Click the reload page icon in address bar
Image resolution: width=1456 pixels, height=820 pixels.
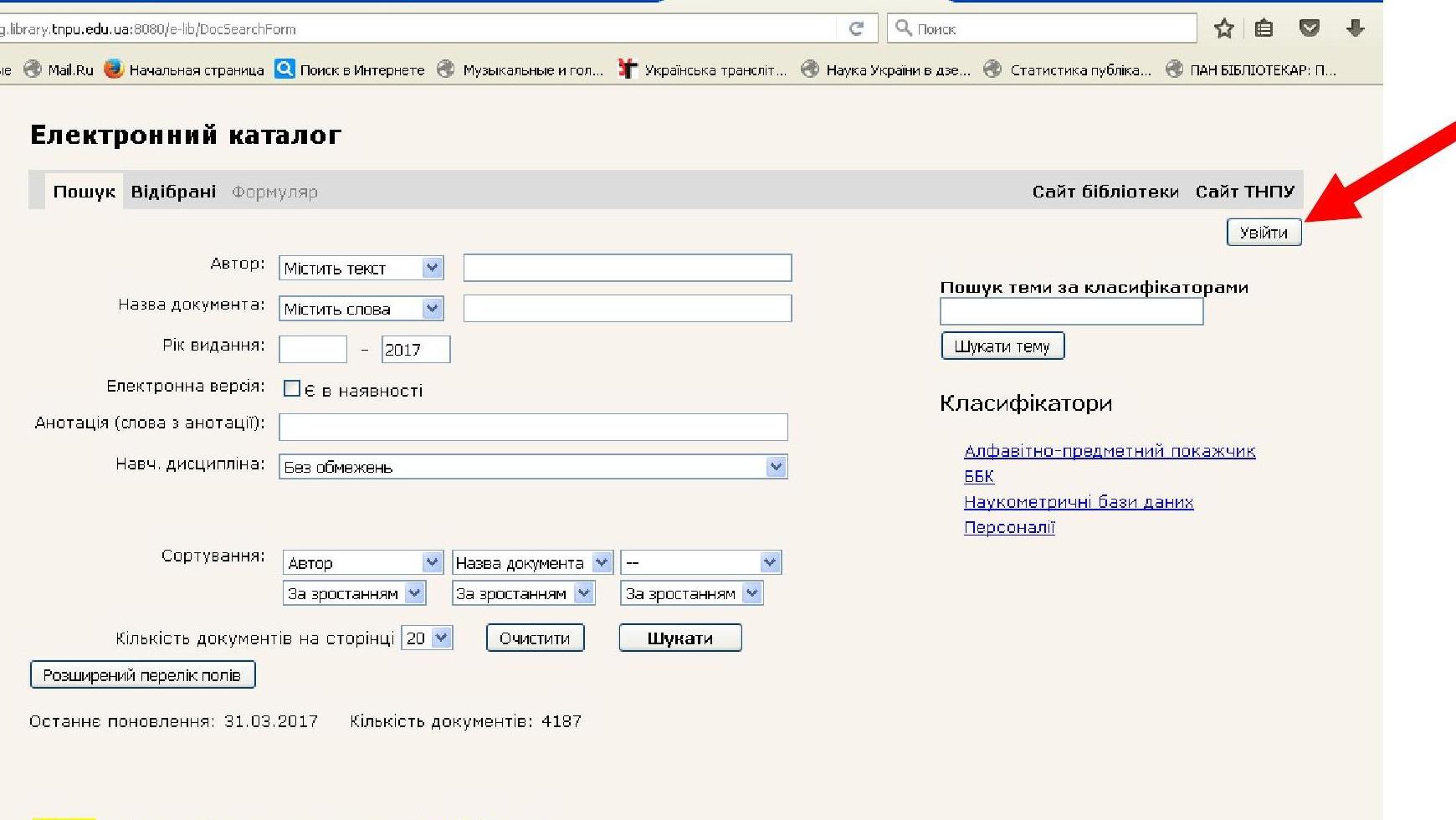(x=856, y=28)
